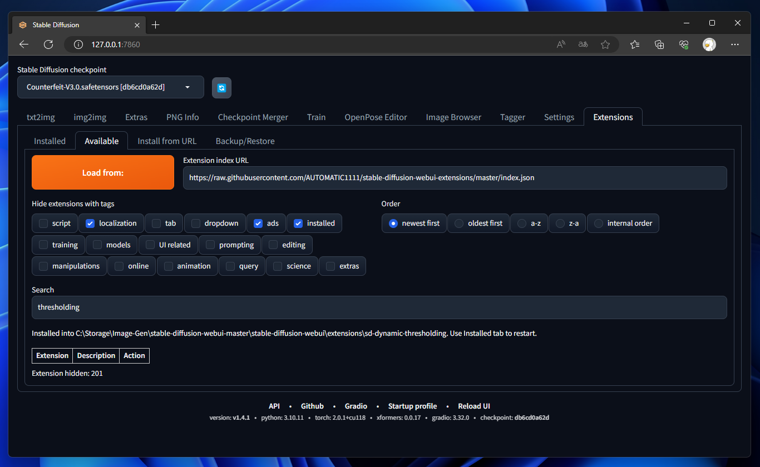
Task: Open the Checkpoint Merger tab
Action: pos(253,117)
